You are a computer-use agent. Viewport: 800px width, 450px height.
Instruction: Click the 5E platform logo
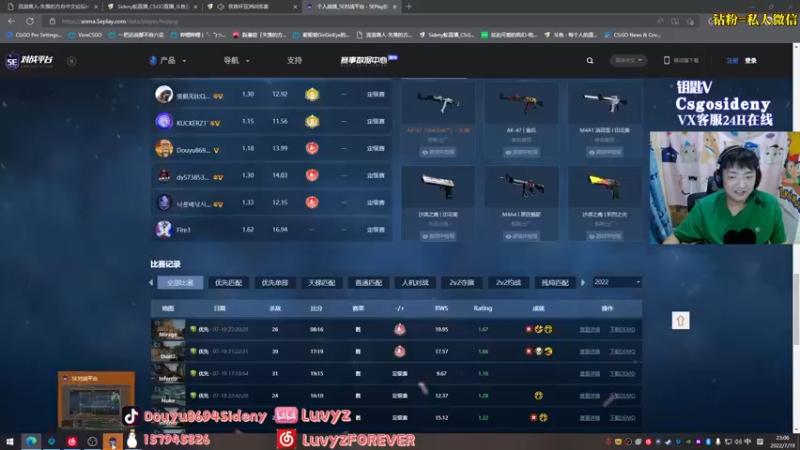[29, 61]
